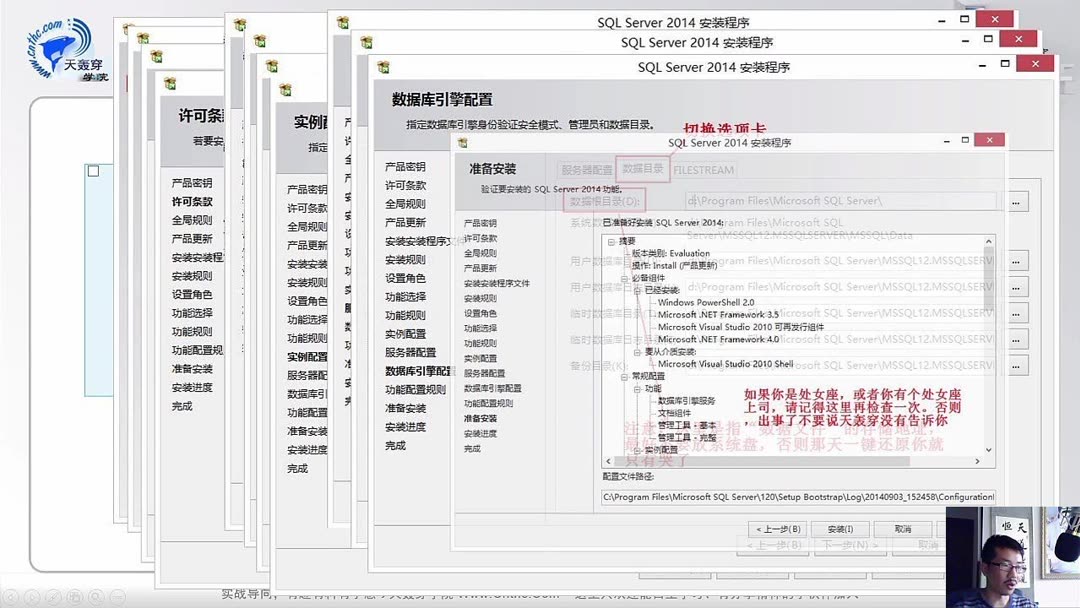Open browse dialog beside 数据根目录 field

1017,200
